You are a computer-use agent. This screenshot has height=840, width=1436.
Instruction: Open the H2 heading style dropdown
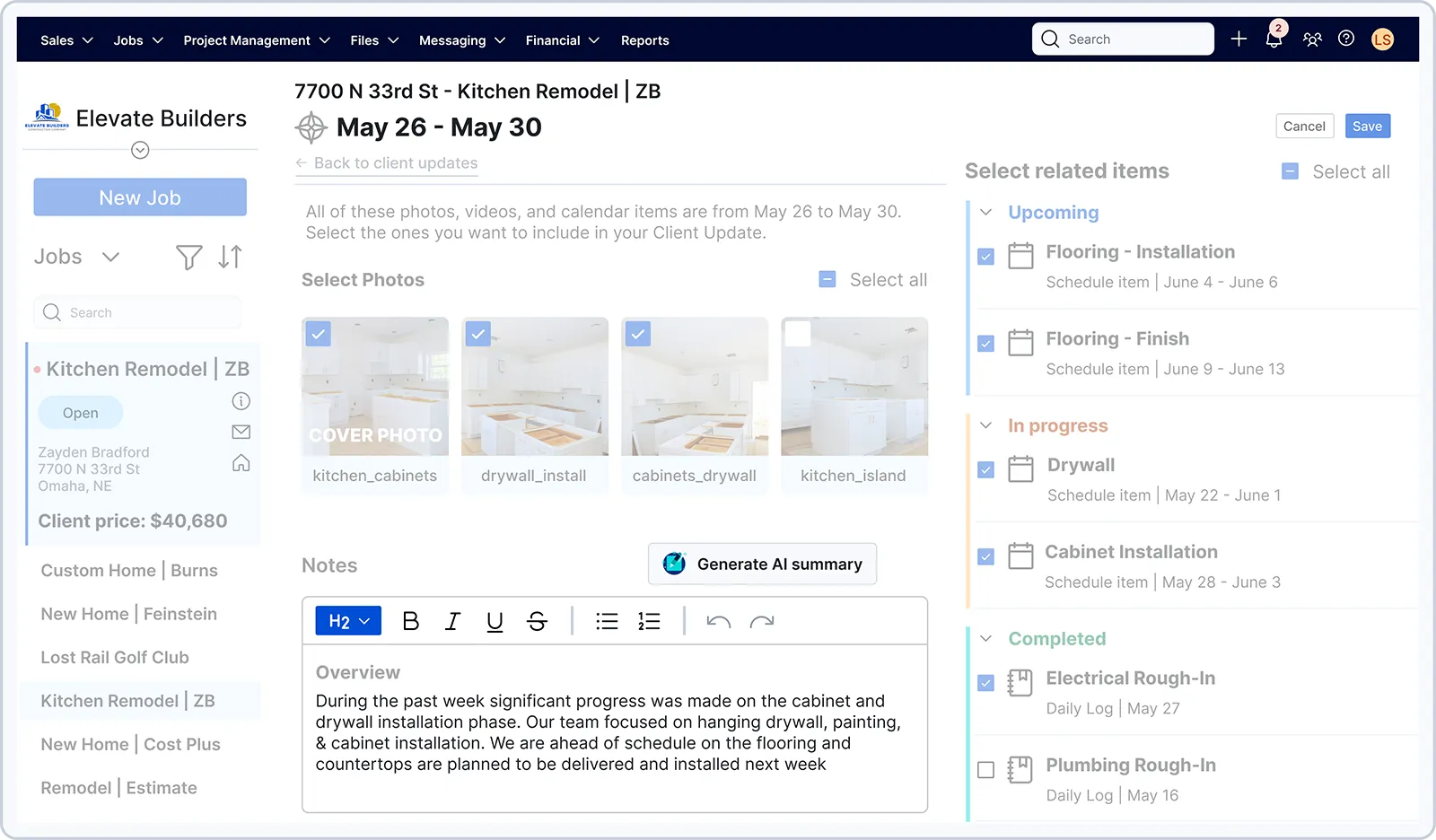[348, 621]
